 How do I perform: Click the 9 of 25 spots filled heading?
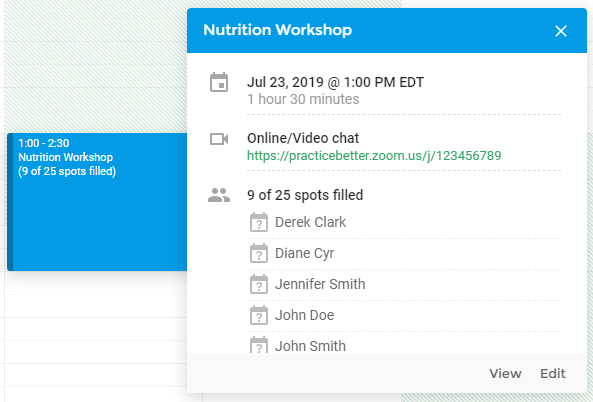[x=305, y=195]
